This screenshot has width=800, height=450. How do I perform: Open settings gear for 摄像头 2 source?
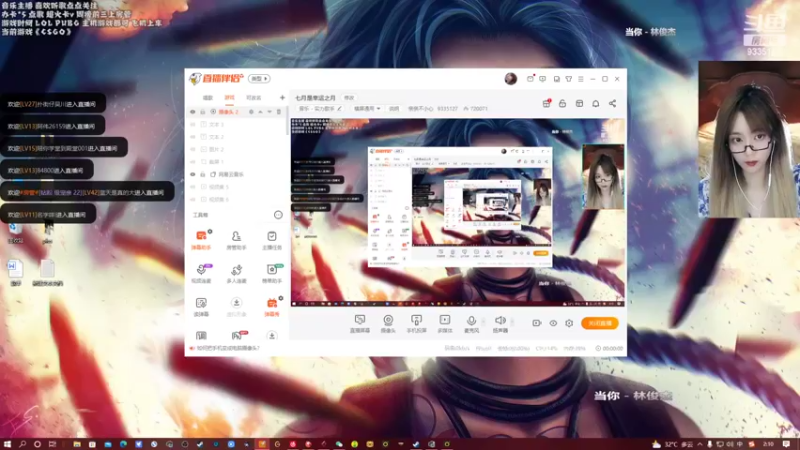point(251,112)
